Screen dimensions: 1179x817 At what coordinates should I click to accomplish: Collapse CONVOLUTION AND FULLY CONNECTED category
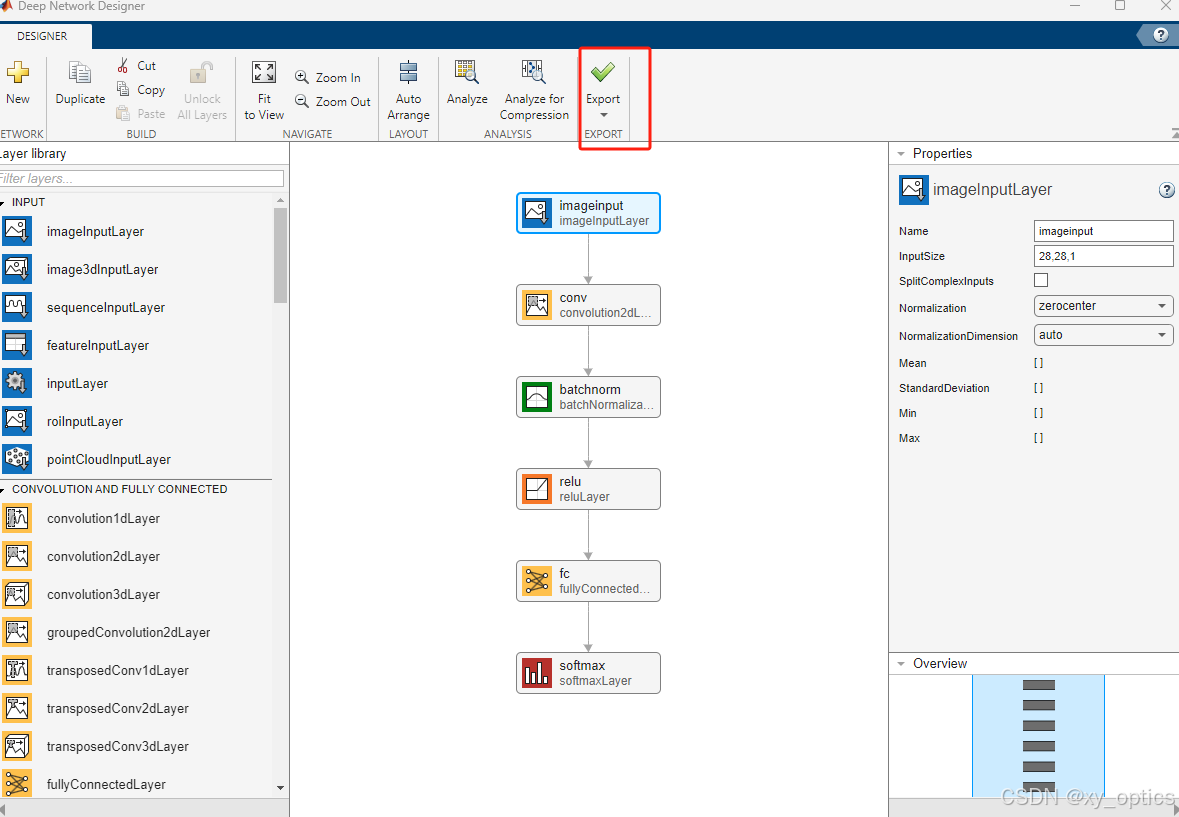coord(2,489)
